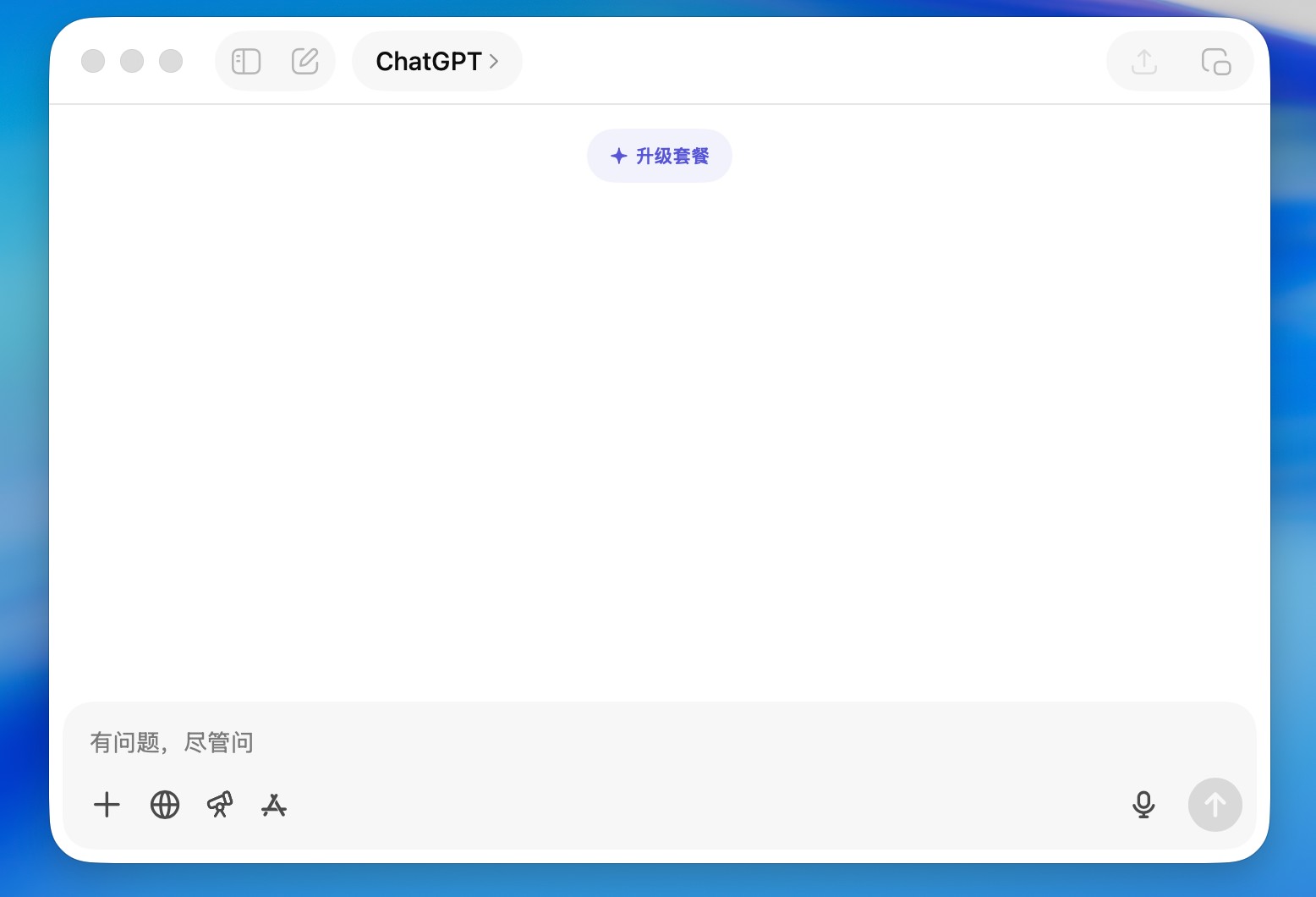Click the blue desktop wallpaper background
The image size is (1316, 897).
click(24, 423)
